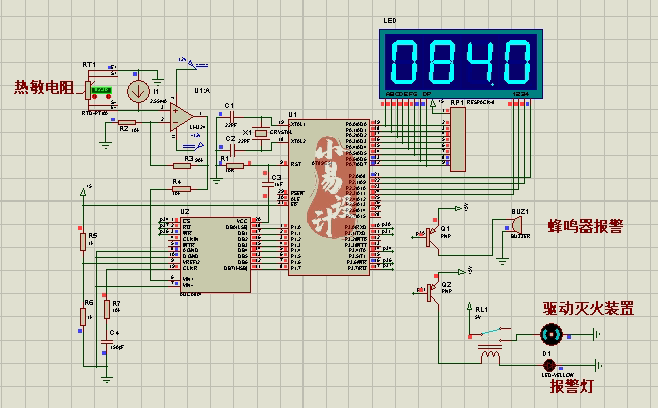Click the X1 crystal component
Image resolution: width=658 pixels, height=408 pixels.
pos(261,133)
